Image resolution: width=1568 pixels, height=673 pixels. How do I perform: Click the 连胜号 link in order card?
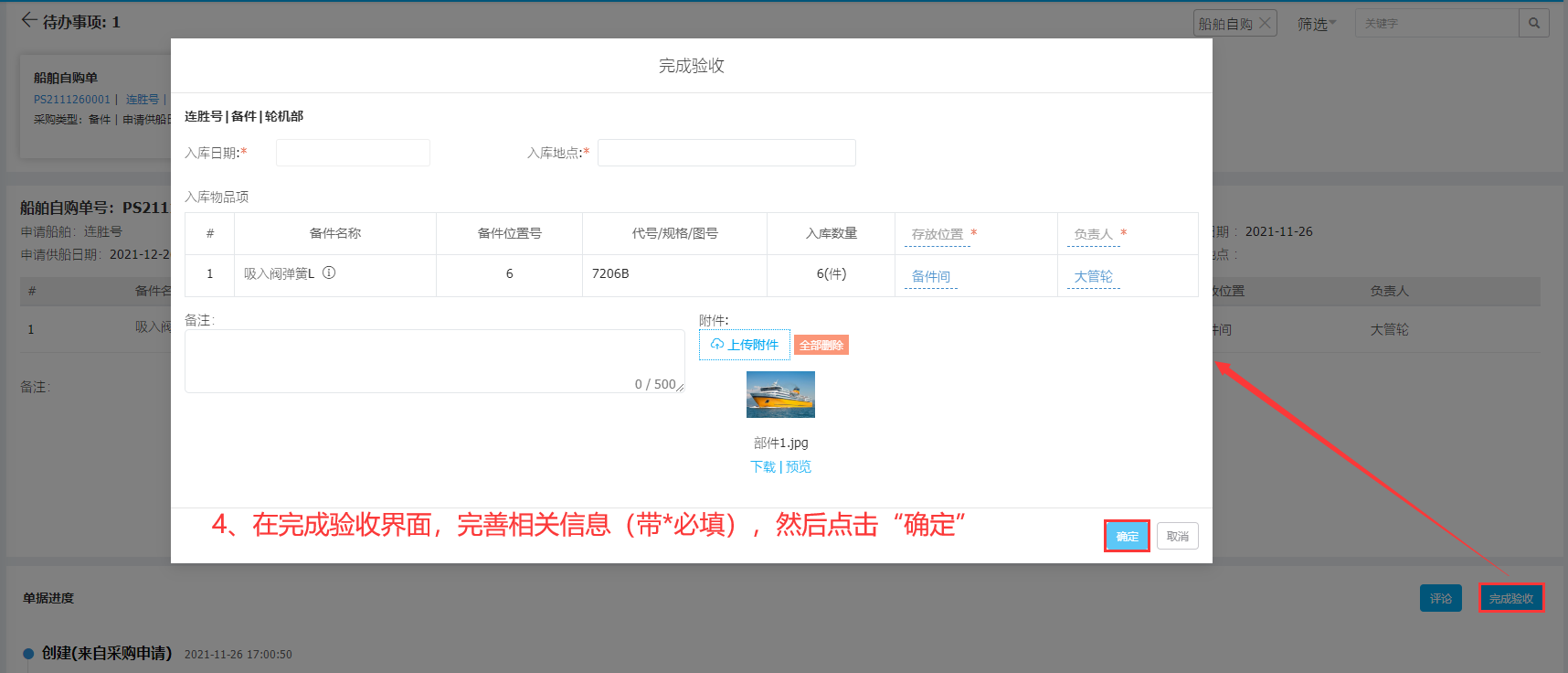coord(142,100)
